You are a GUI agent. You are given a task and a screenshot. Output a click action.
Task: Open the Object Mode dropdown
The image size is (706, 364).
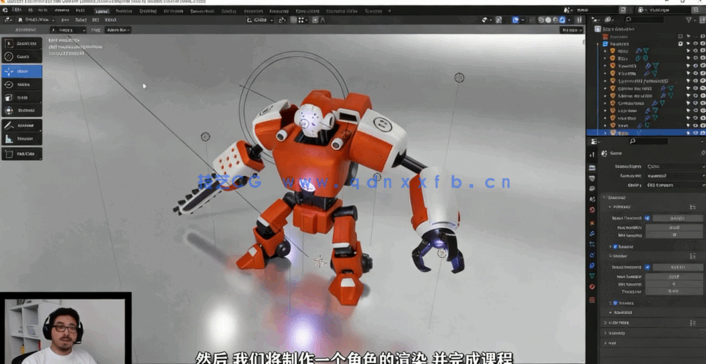point(35,20)
